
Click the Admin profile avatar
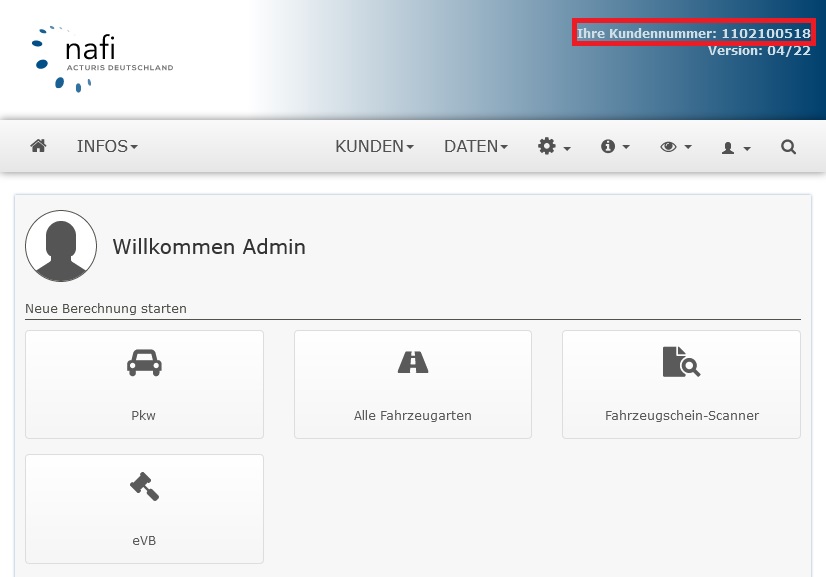click(x=61, y=246)
